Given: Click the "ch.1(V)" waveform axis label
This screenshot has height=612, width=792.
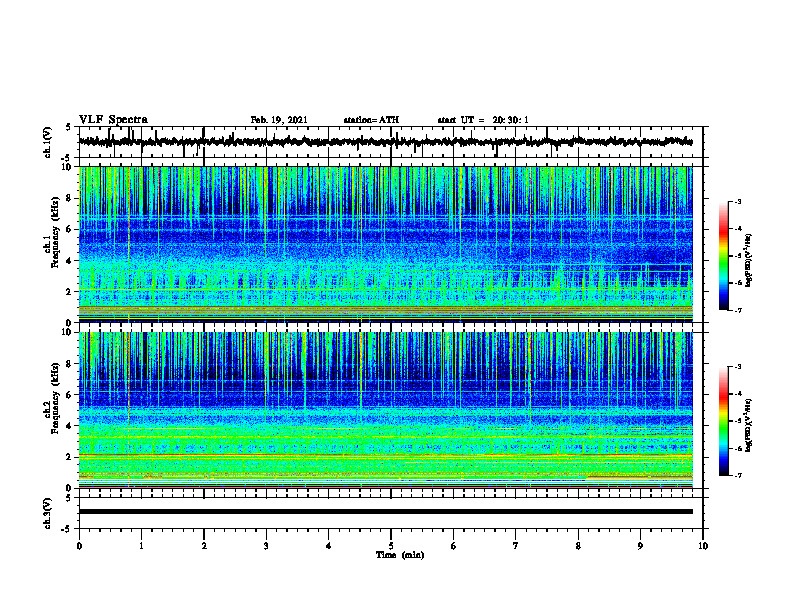Looking at the screenshot, I should 48,142.
